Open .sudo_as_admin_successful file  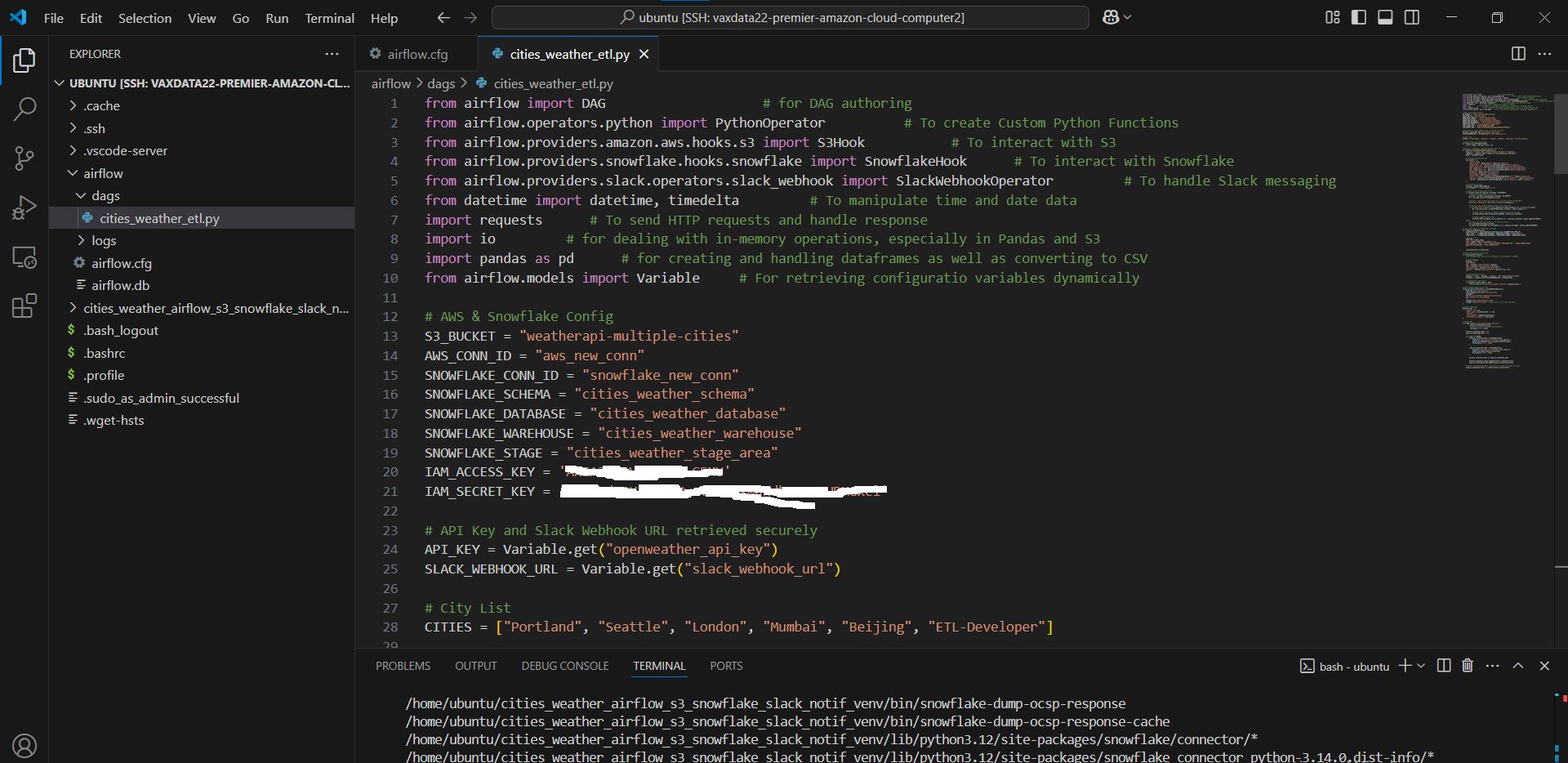(202, 398)
